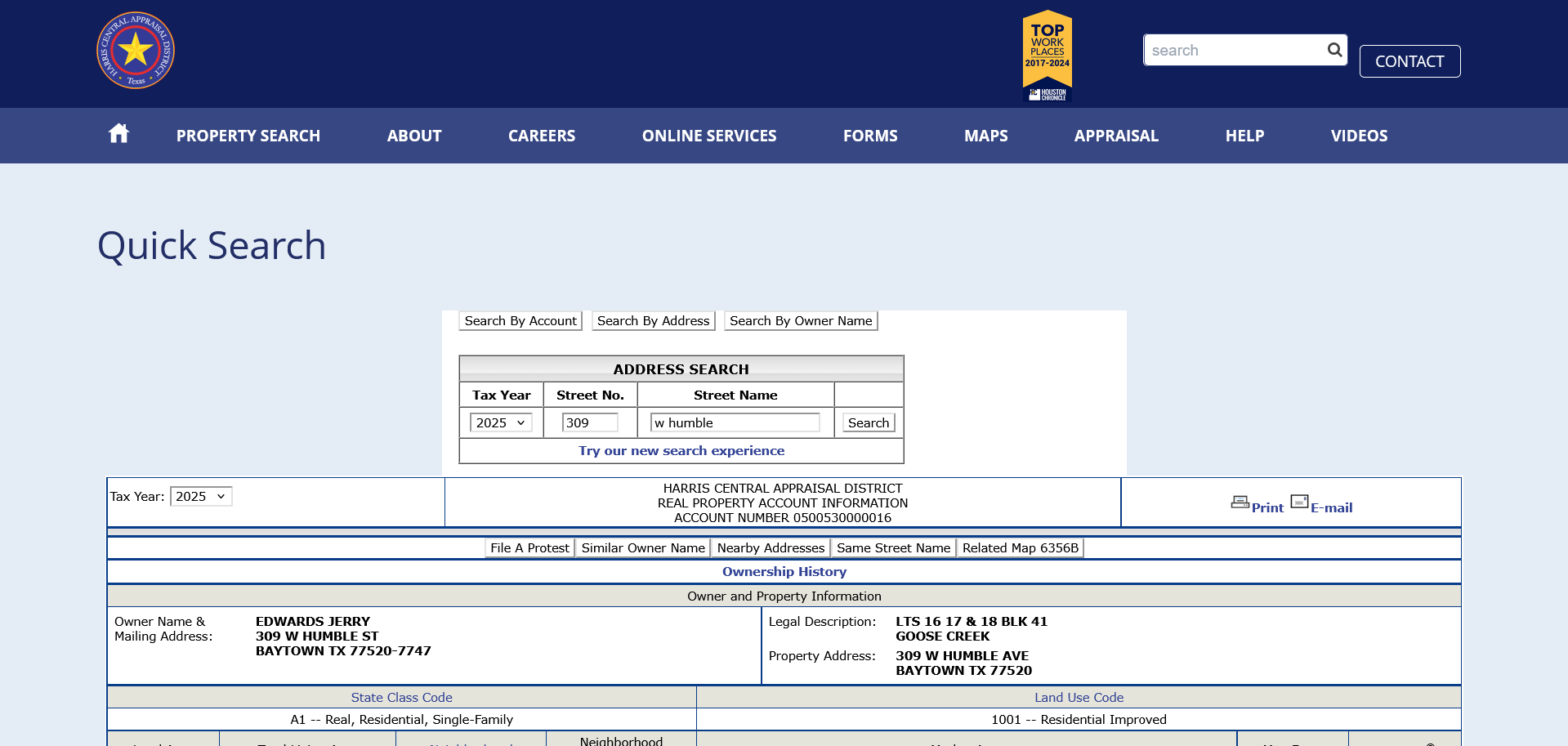This screenshot has height=746, width=1568.
Task: Click the CONTACT button
Action: click(1409, 61)
